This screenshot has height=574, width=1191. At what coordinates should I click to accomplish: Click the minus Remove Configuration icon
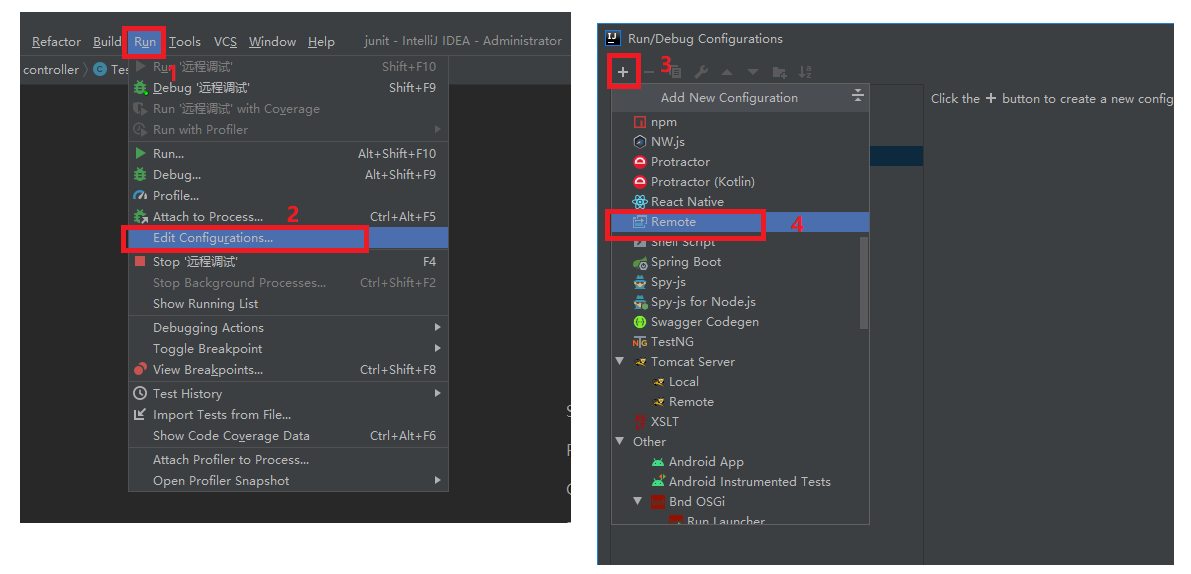(649, 72)
